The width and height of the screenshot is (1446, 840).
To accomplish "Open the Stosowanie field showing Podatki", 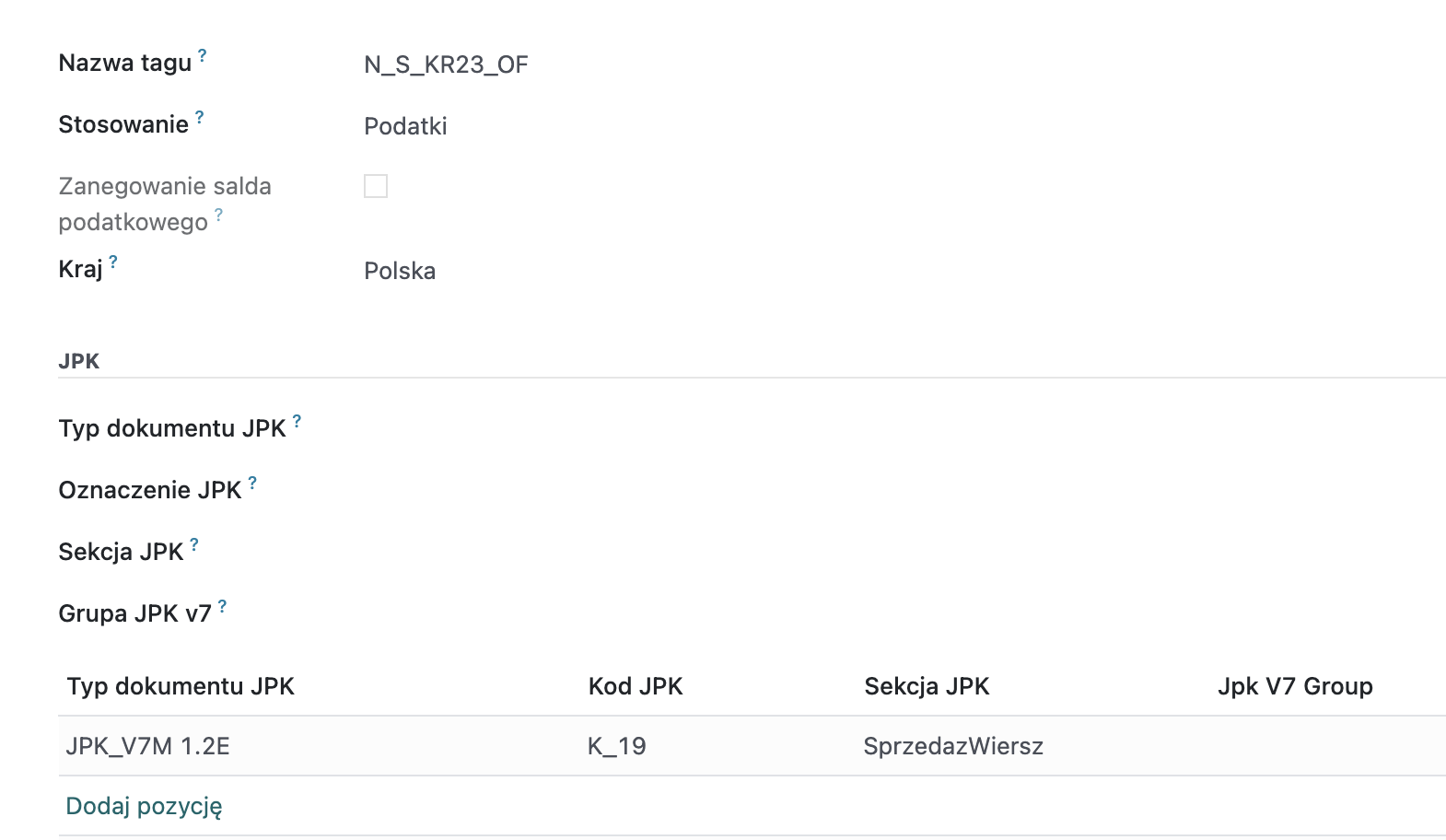I will click(x=903, y=126).
